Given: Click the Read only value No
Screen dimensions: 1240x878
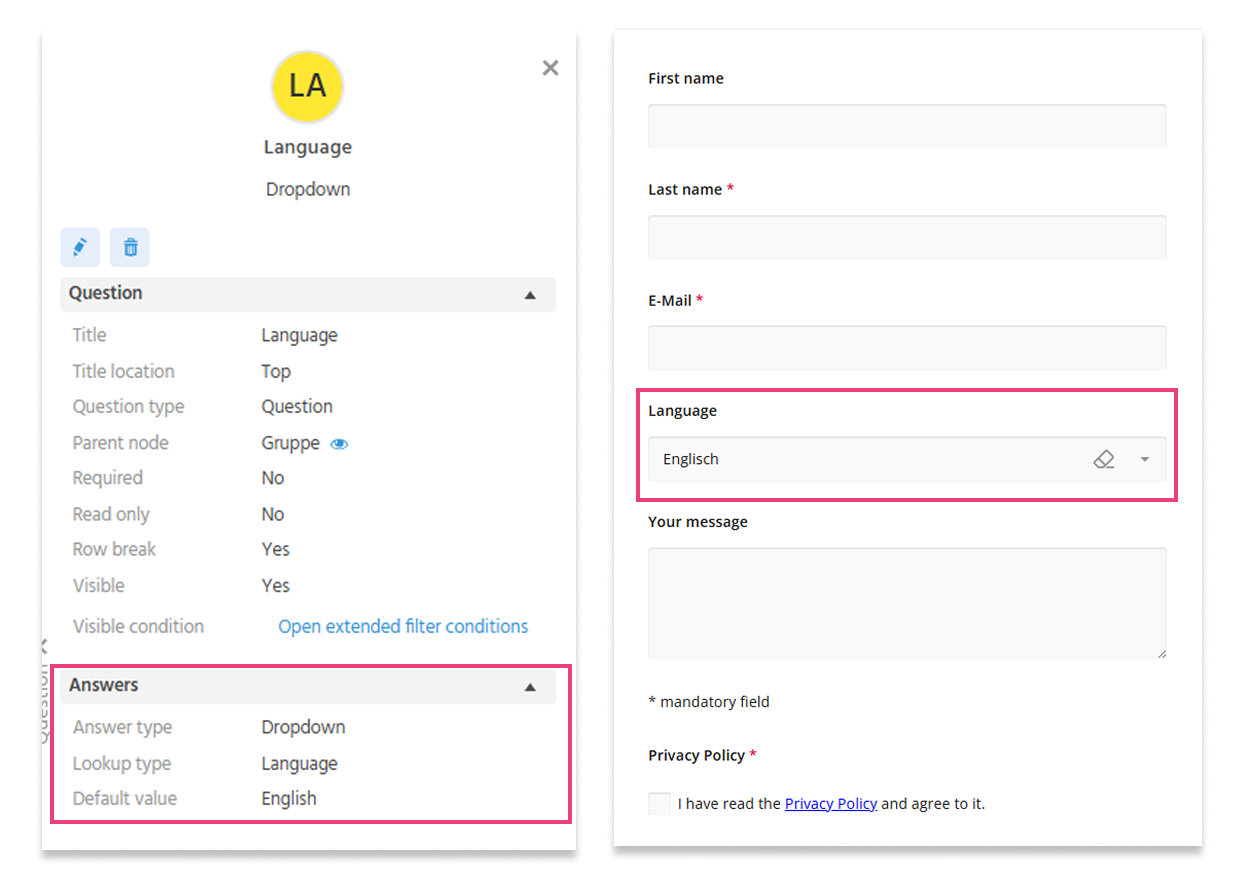Looking at the screenshot, I should pos(273,514).
